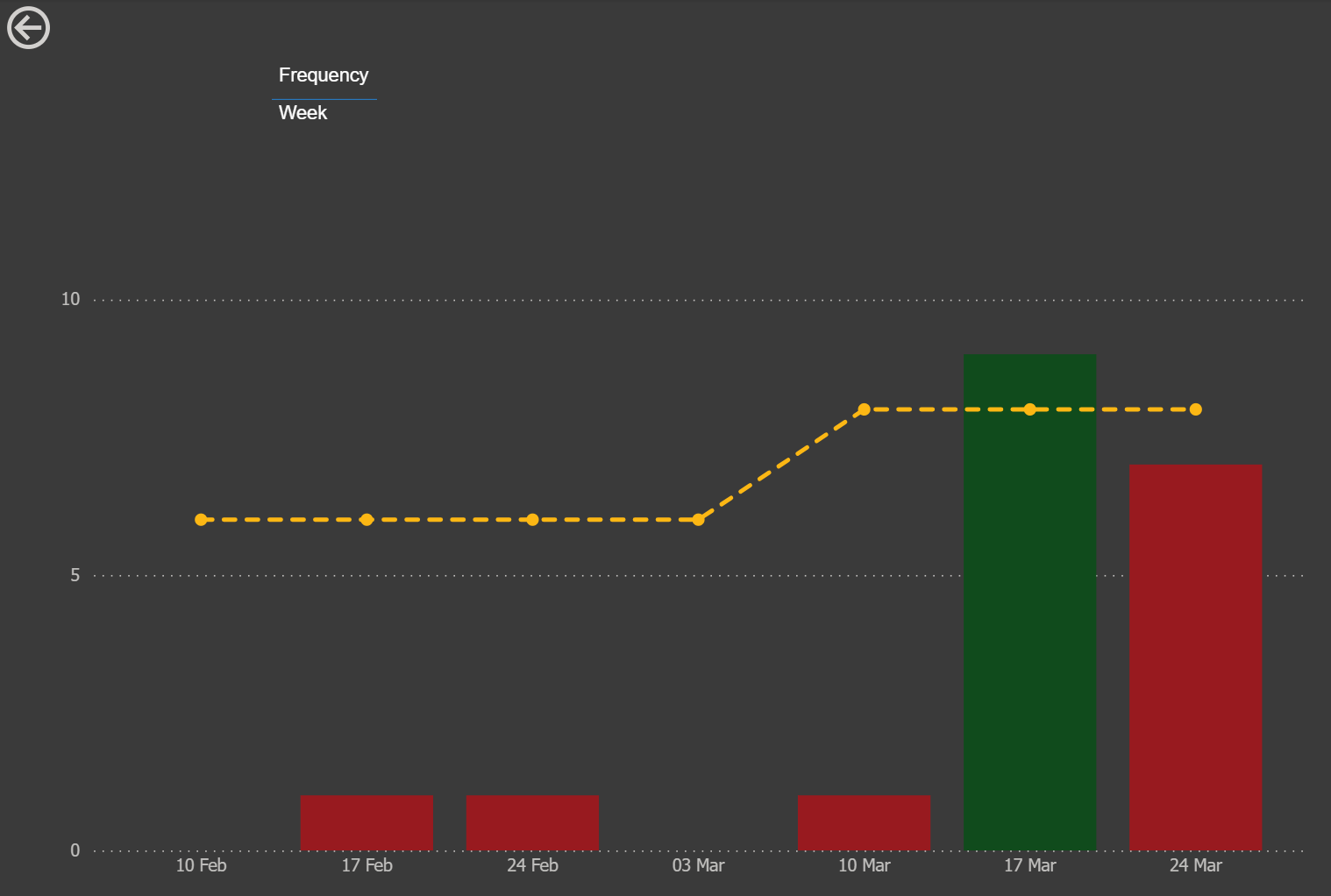Select the red bar for 24 Mar
Viewport: 1331px width, 896px height.
tap(1195, 658)
